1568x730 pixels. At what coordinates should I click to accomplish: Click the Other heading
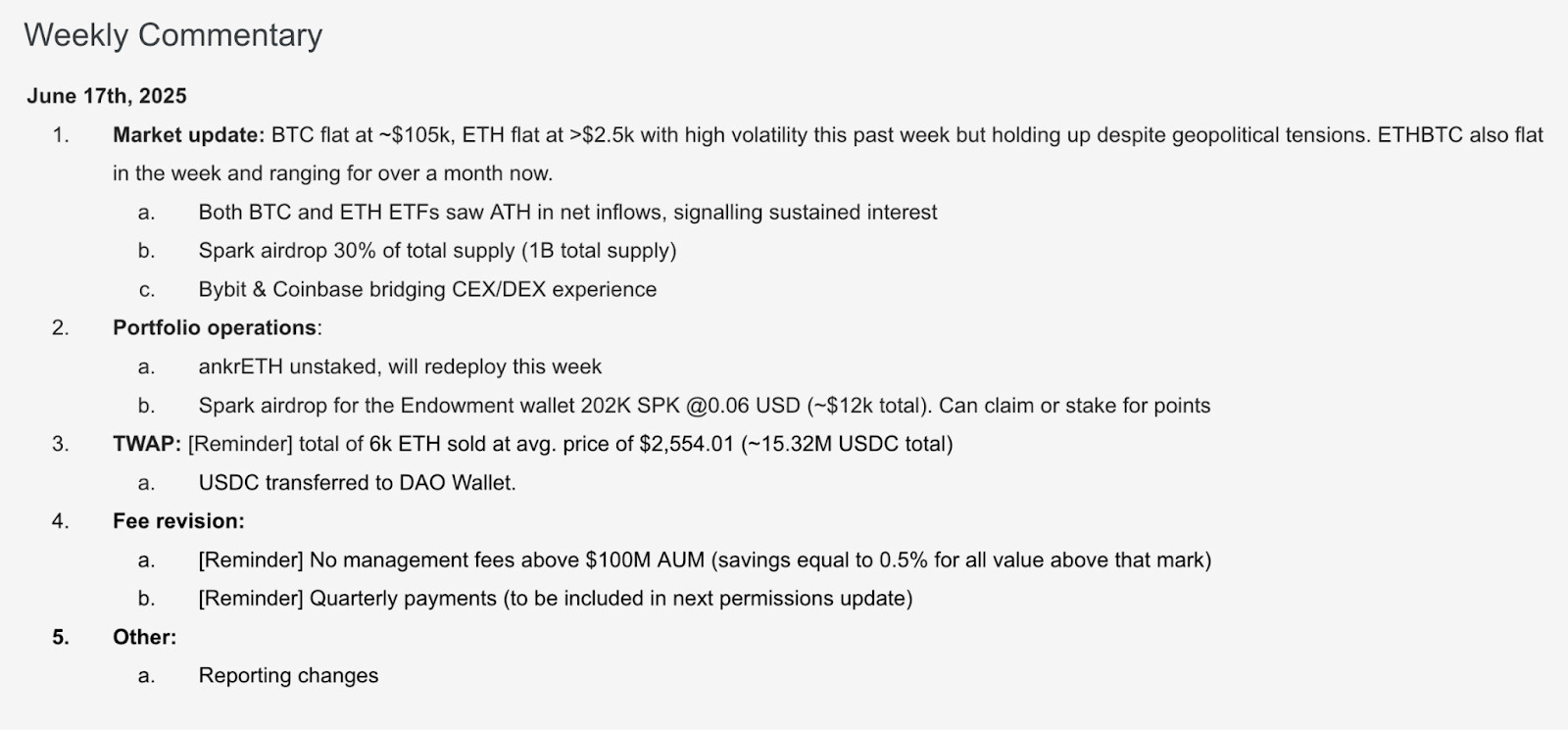tap(144, 637)
